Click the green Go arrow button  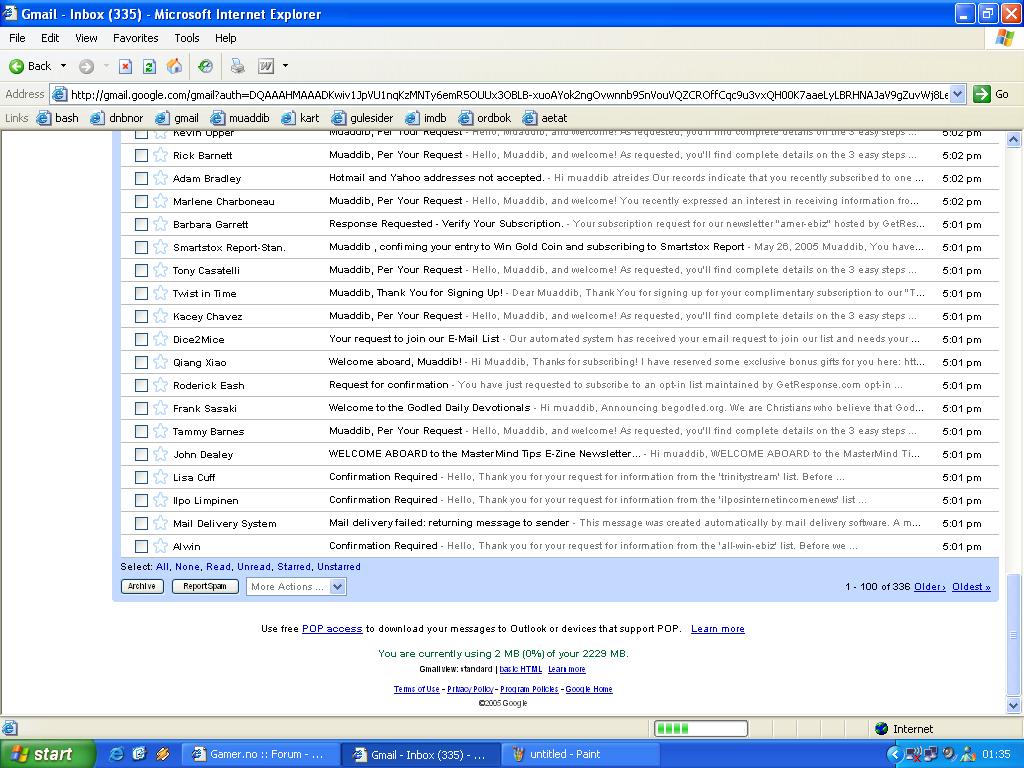click(x=982, y=94)
